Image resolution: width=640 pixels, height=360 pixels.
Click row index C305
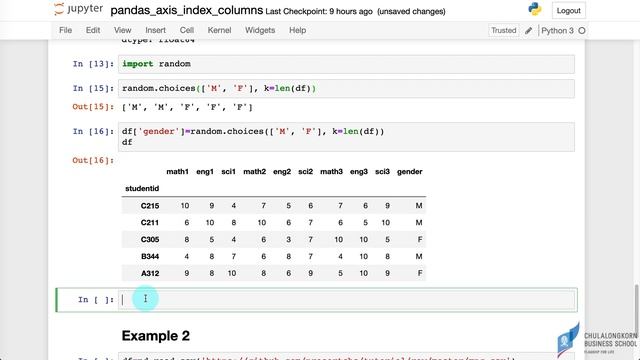(x=150, y=240)
